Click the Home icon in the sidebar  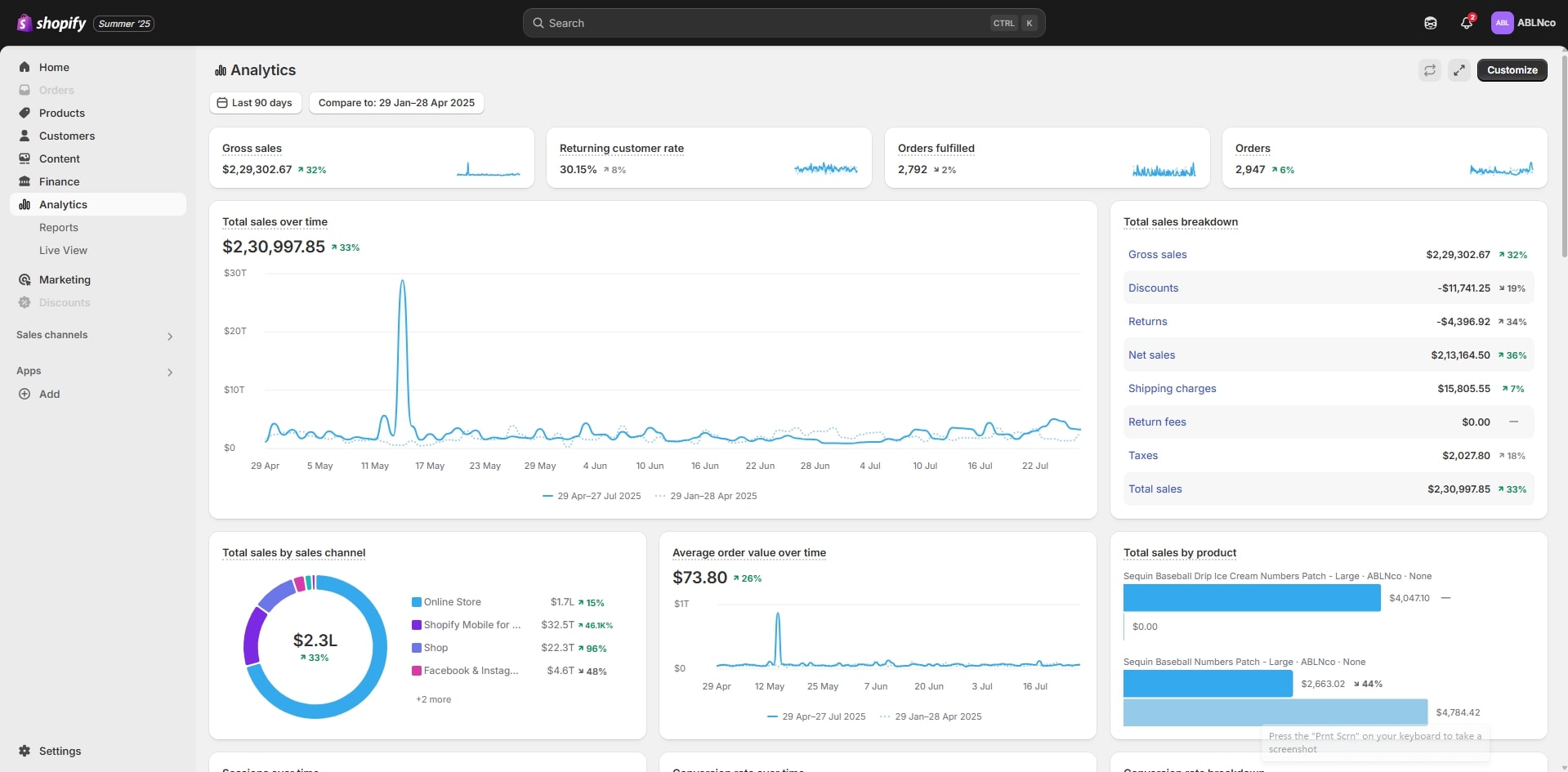(x=25, y=67)
